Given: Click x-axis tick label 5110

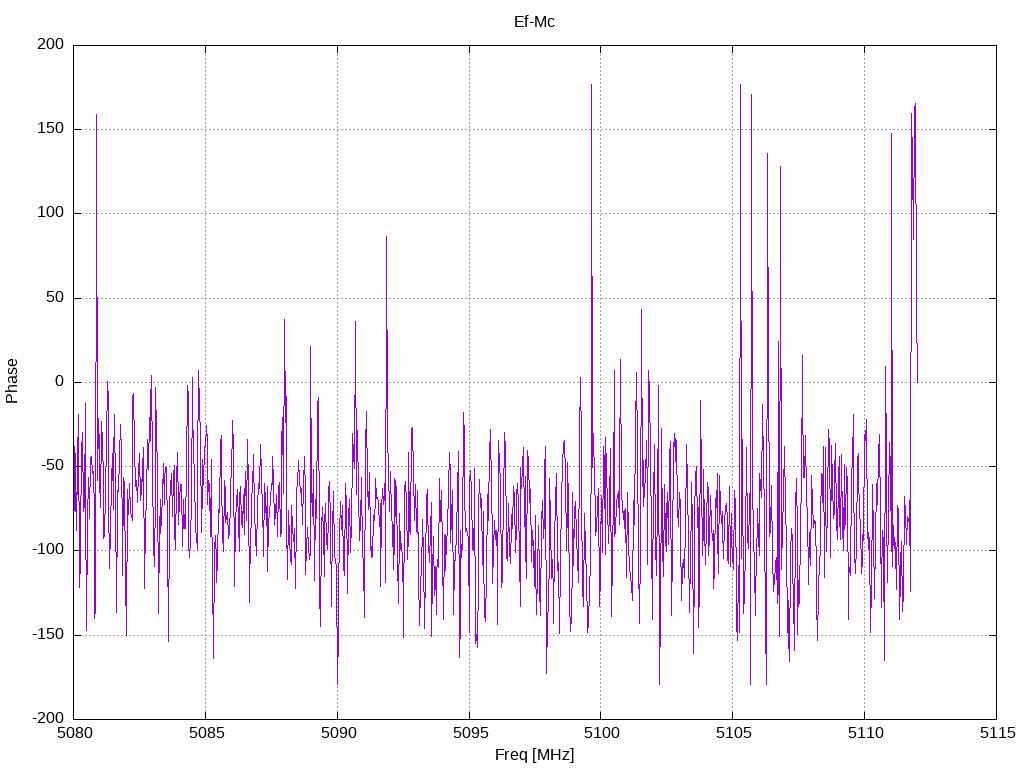Looking at the screenshot, I should pyautogui.click(x=865, y=733).
